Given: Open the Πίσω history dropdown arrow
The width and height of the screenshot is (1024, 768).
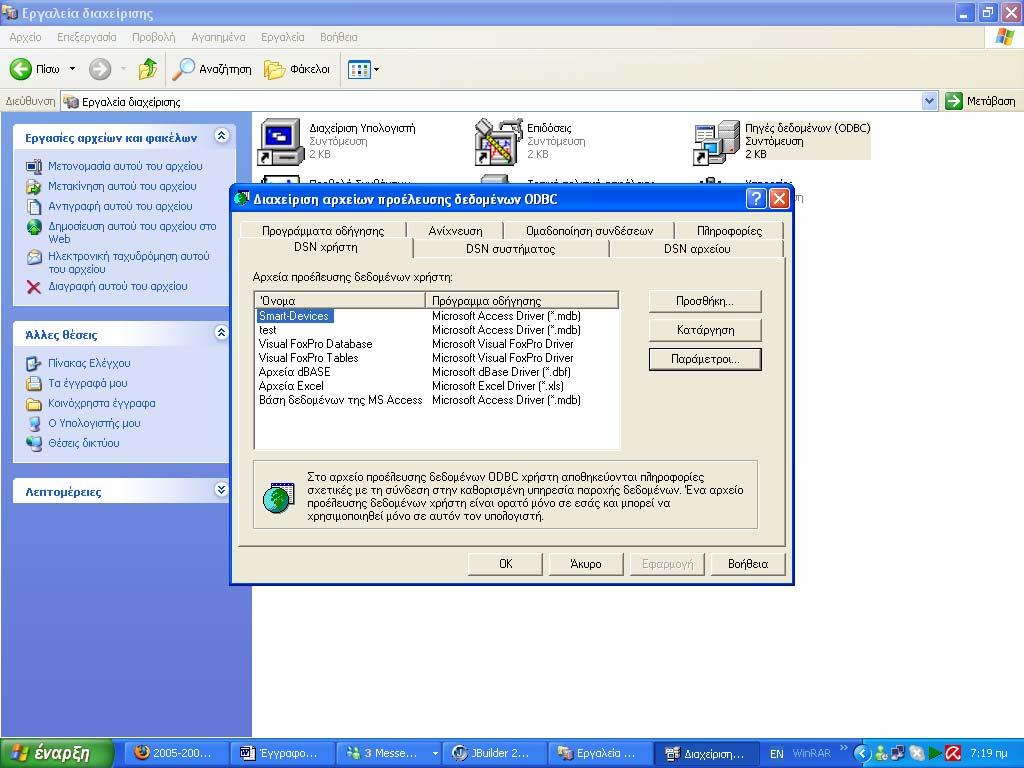Looking at the screenshot, I should pyautogui.click(x=72, y=69).
